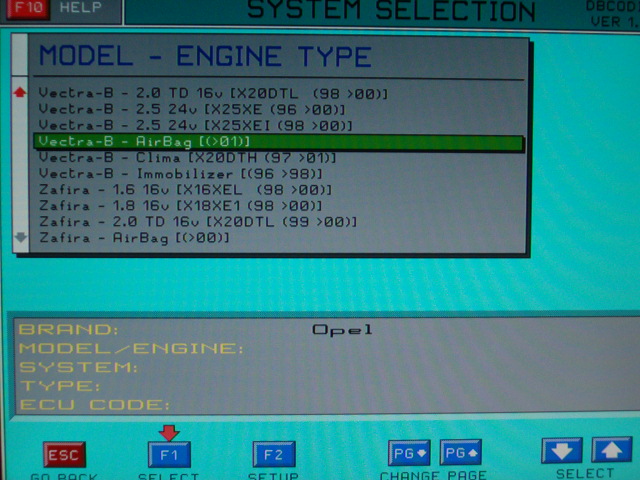This screenshot has height=480, width=640.
Task: Select Vectra-B Clima X20DTH entry
Action: tap(187, 158)
